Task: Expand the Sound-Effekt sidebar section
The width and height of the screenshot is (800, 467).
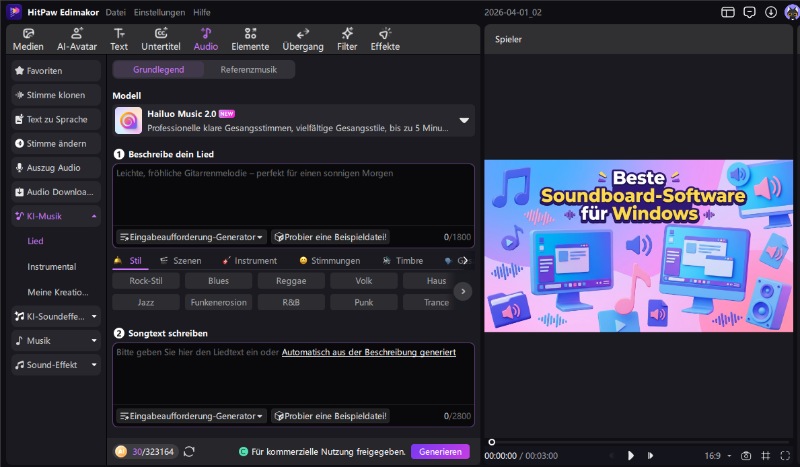Action: click(x=94, y=365)
